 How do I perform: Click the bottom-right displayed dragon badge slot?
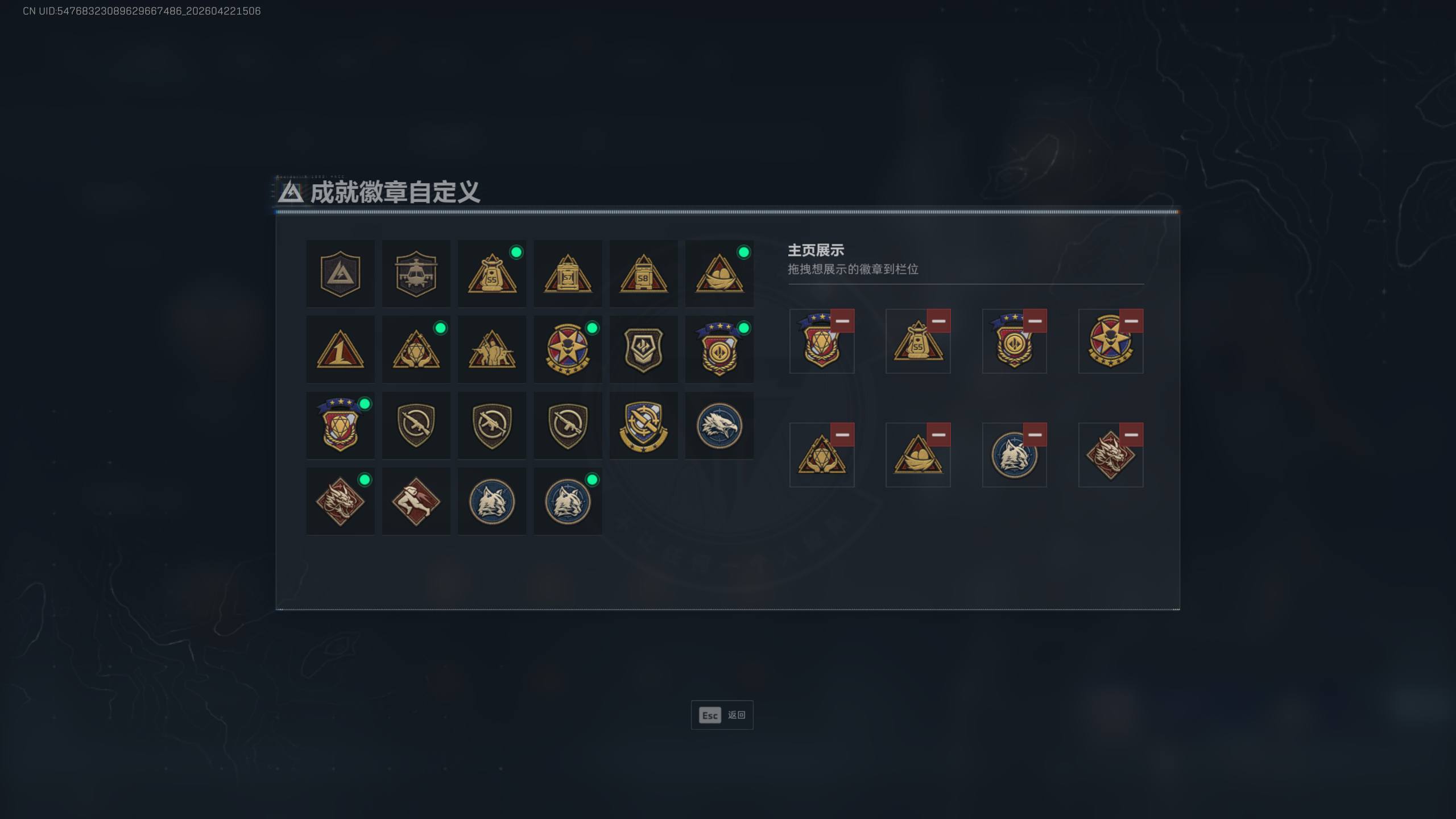[x=1110, y=455]
